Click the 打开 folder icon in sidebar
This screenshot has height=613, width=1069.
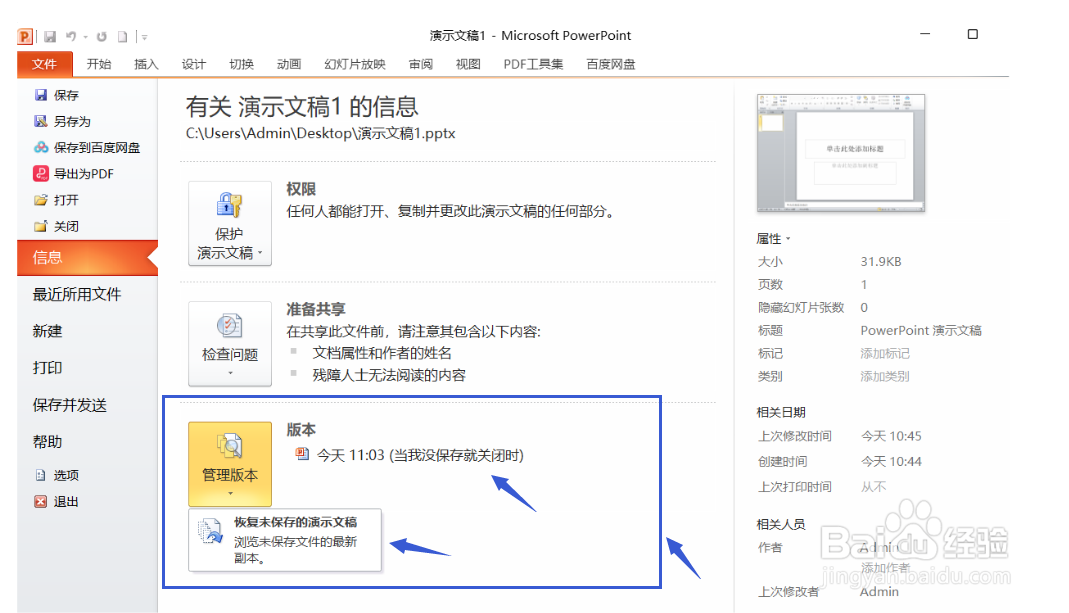41,200
